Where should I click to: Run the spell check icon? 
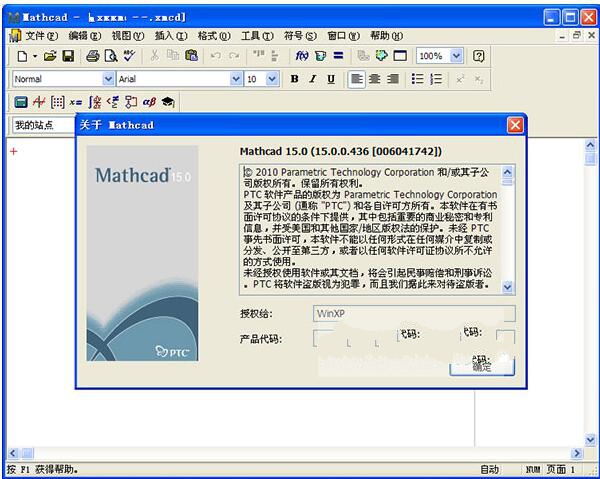129,56
